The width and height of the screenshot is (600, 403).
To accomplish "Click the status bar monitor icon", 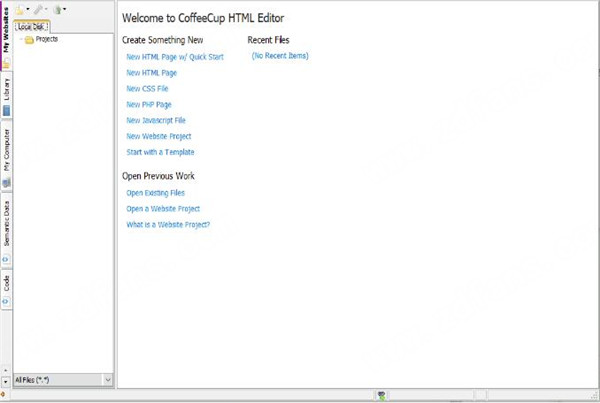I will coord(381,395).
